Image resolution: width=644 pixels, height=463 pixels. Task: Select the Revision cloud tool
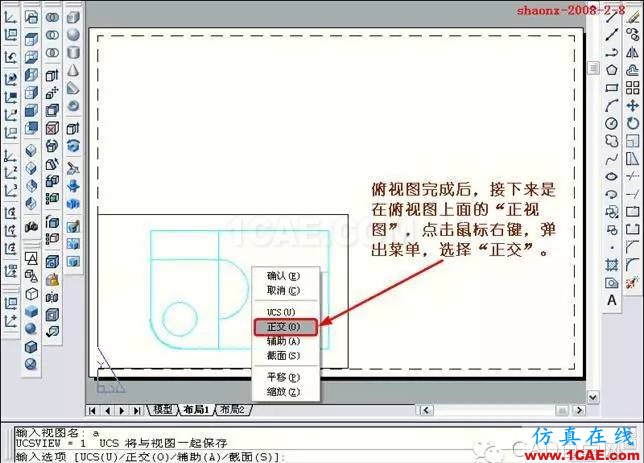(x=612, y=141)
